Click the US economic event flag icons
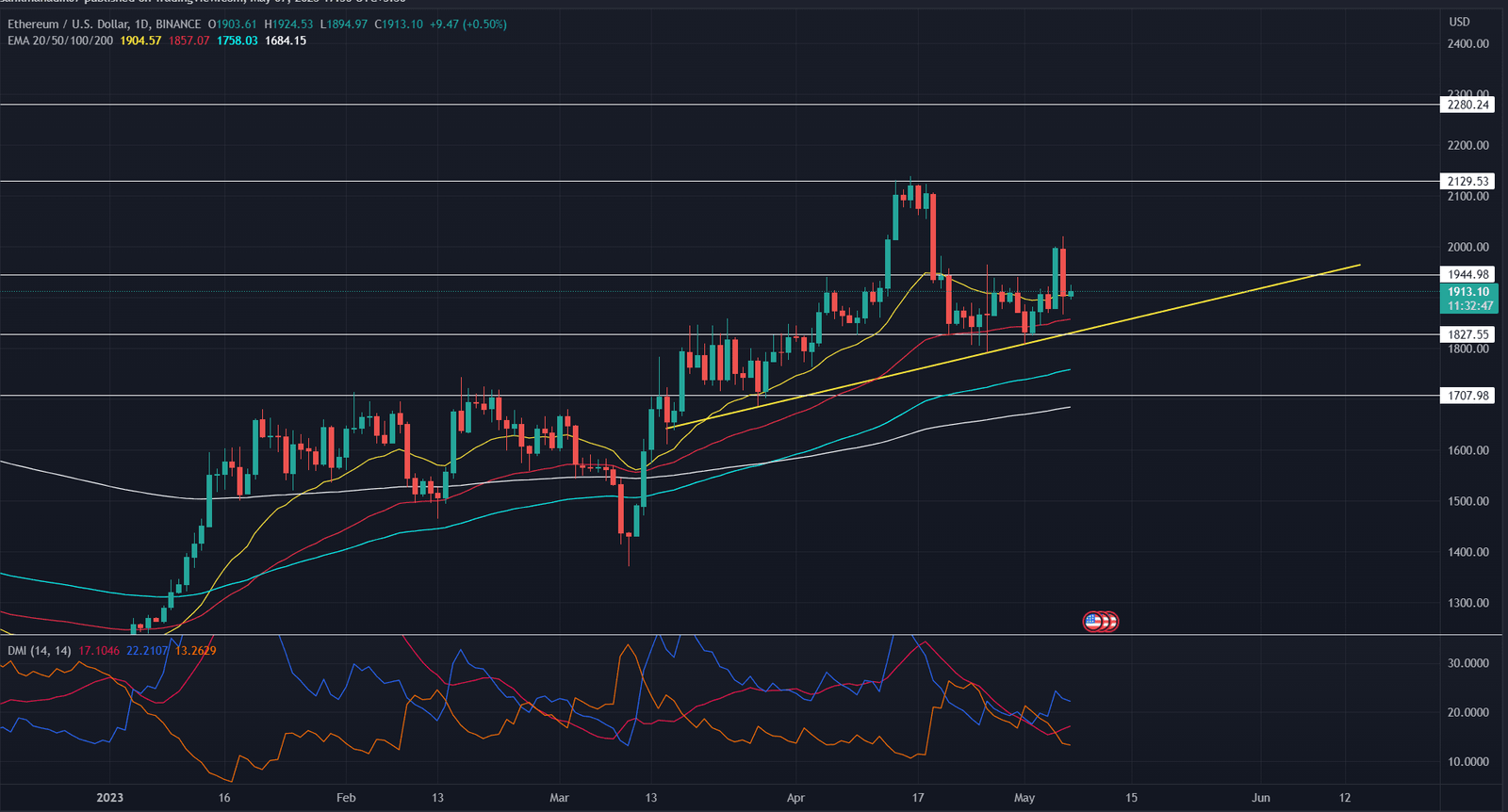Viewport: 1508px width, 812px height. 1100,621
